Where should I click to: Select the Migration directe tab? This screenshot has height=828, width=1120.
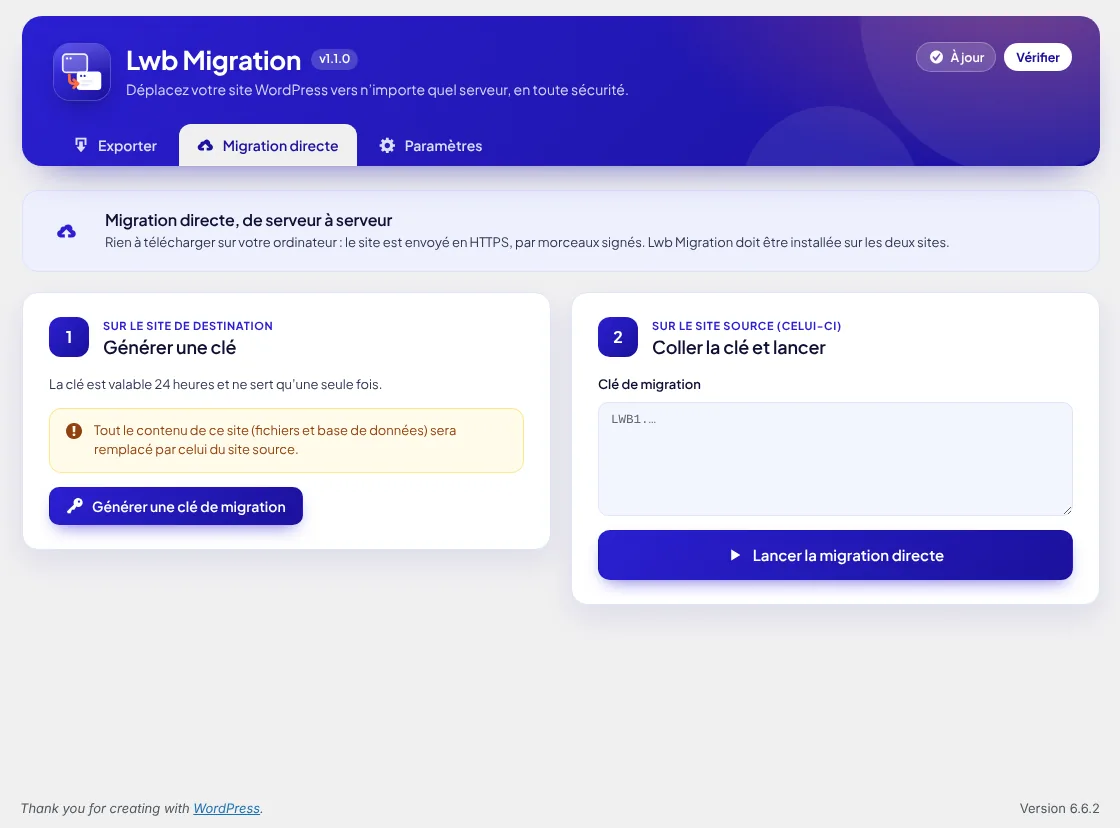(x=268, y=146)
